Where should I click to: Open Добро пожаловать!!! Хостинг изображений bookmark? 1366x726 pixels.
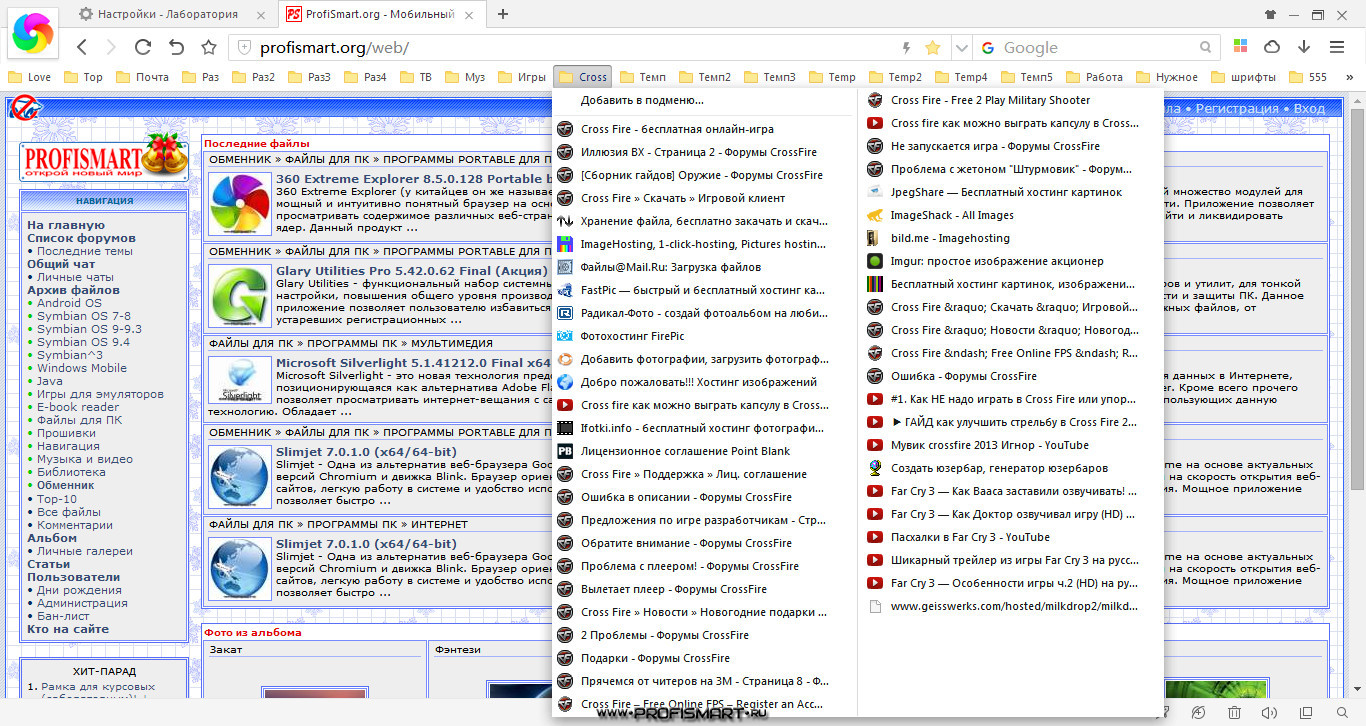click(704, 382)
